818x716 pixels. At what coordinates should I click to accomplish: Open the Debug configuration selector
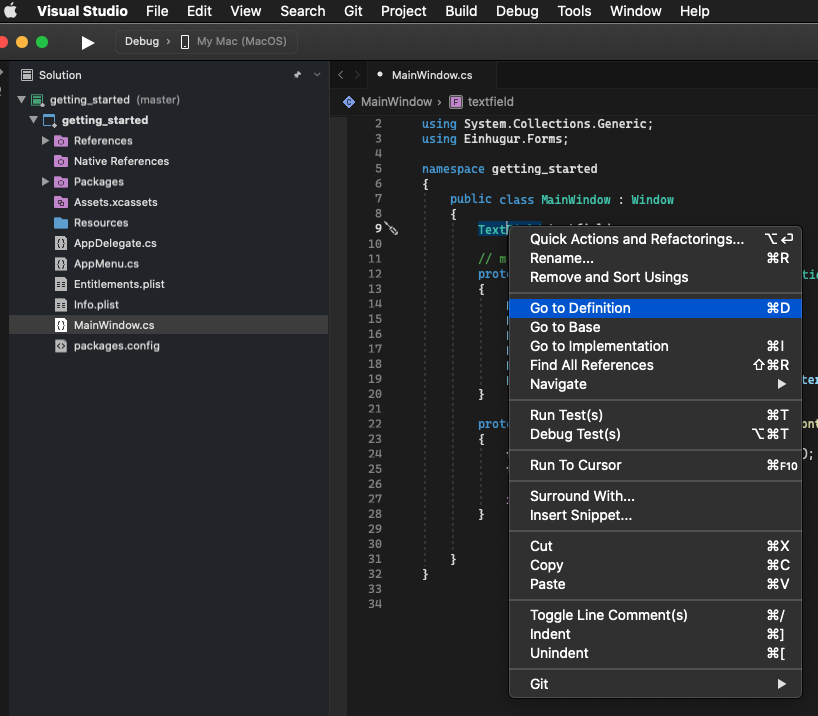click(x=142, y=42)
